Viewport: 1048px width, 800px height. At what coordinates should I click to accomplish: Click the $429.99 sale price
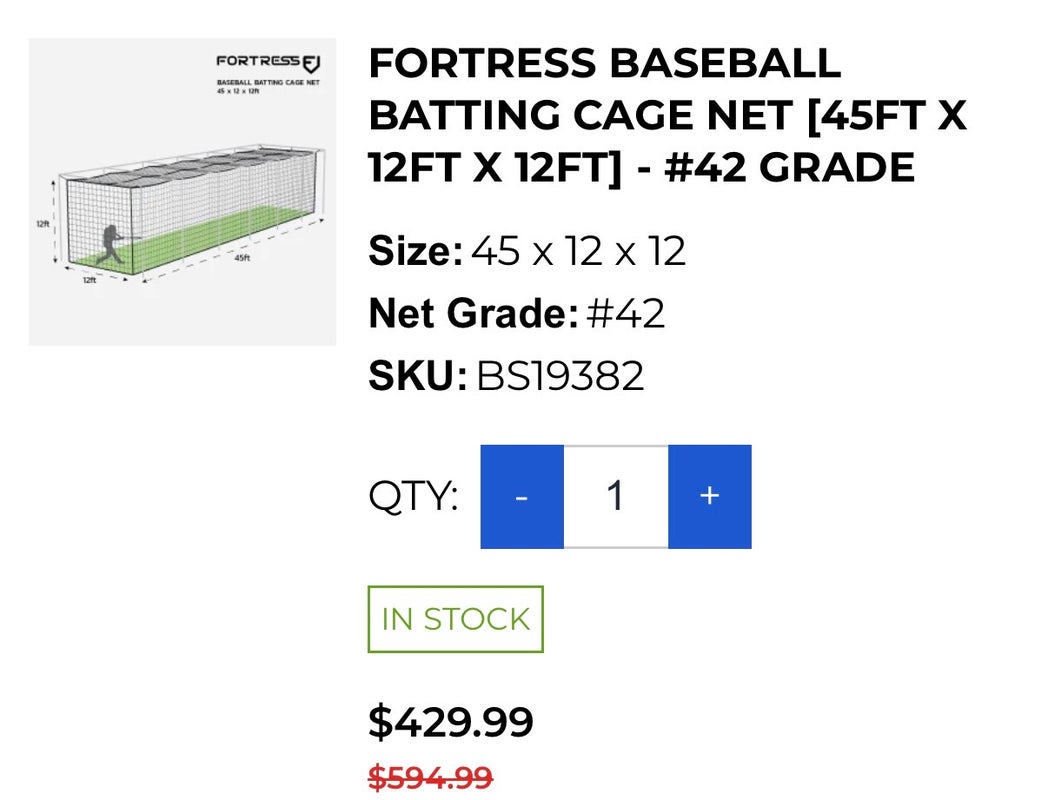tap(451, 722)
